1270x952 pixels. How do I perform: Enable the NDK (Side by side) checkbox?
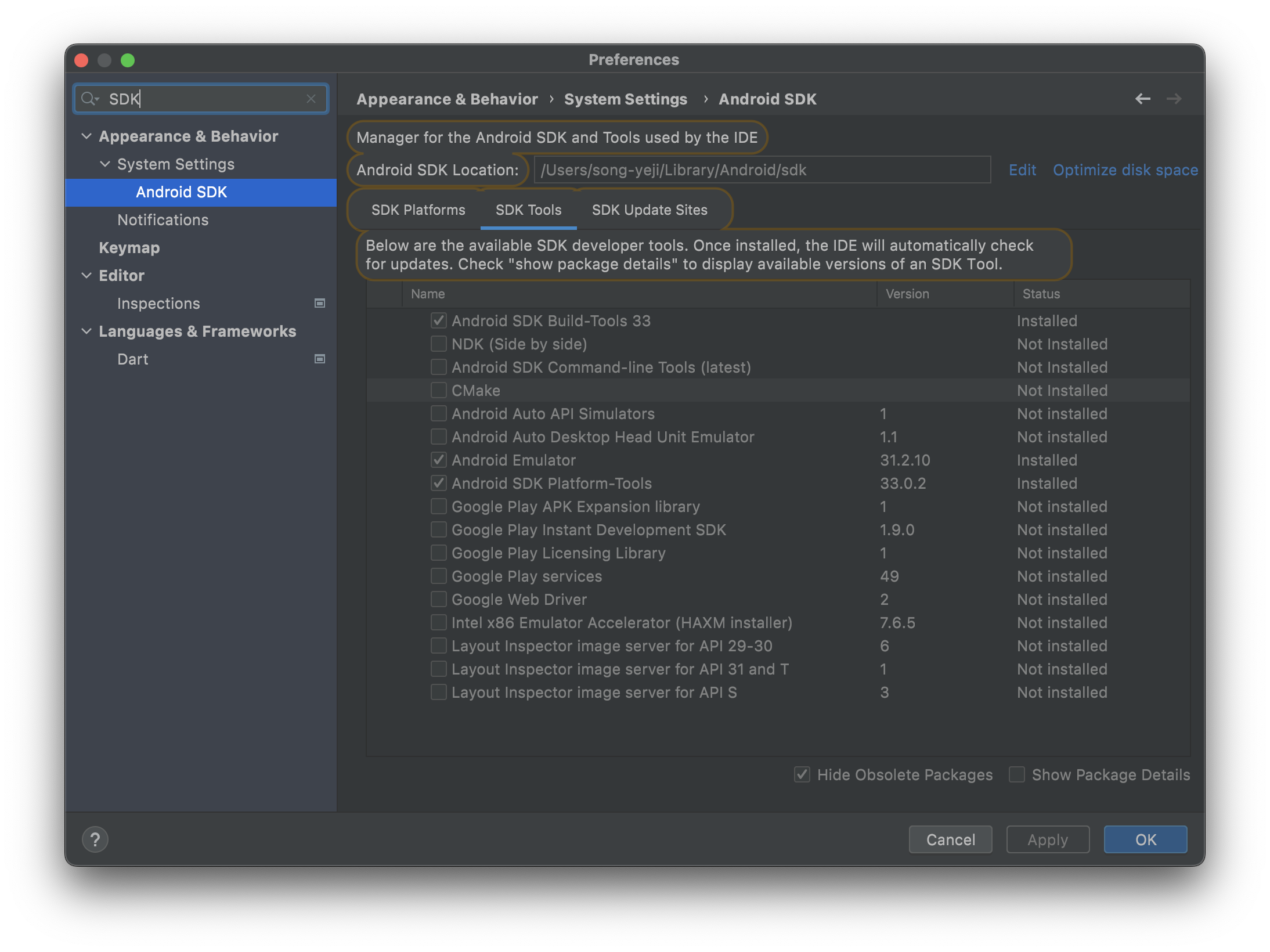(x=439, y=344)
